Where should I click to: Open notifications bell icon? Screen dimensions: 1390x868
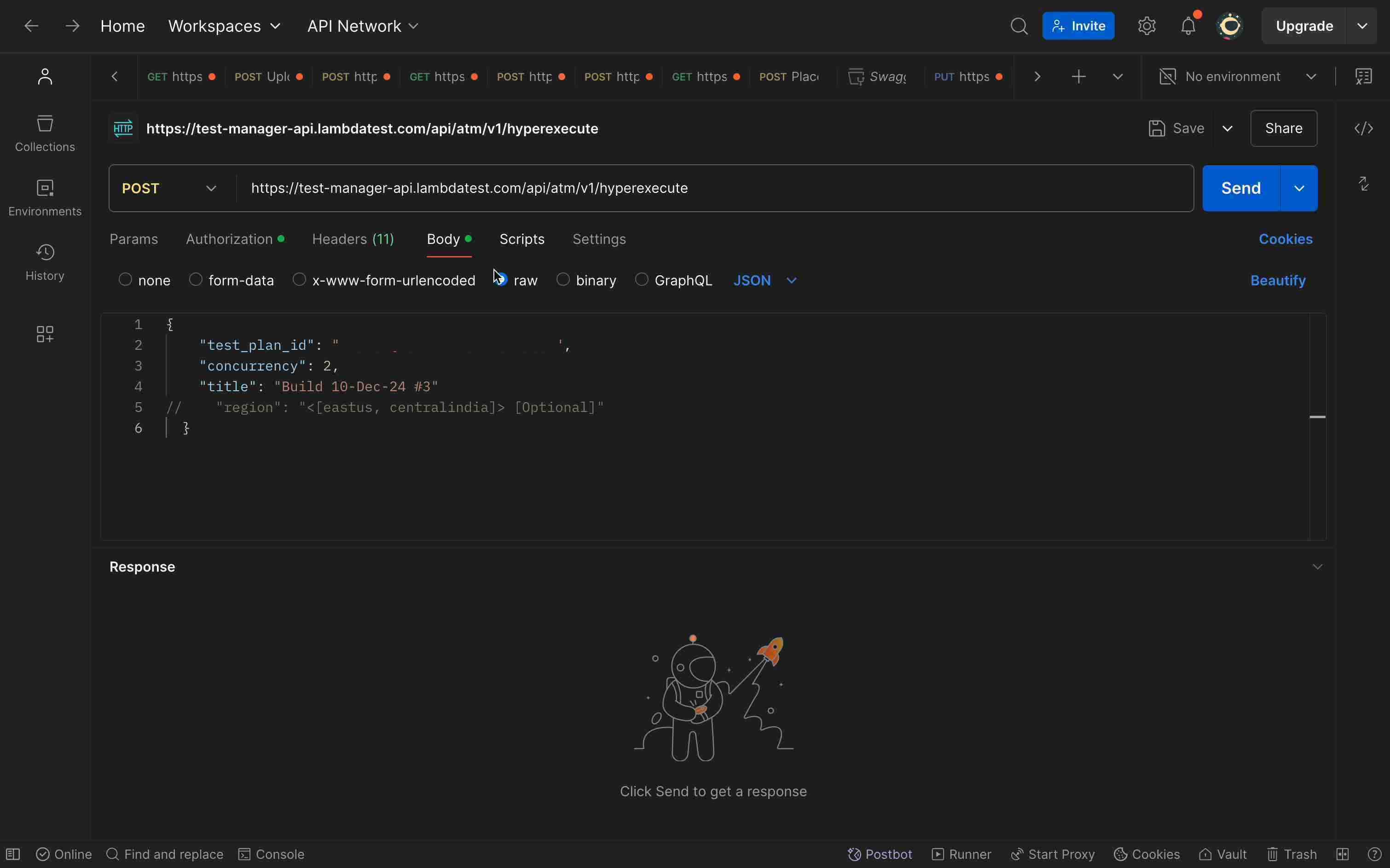(x=1188, y=26)
